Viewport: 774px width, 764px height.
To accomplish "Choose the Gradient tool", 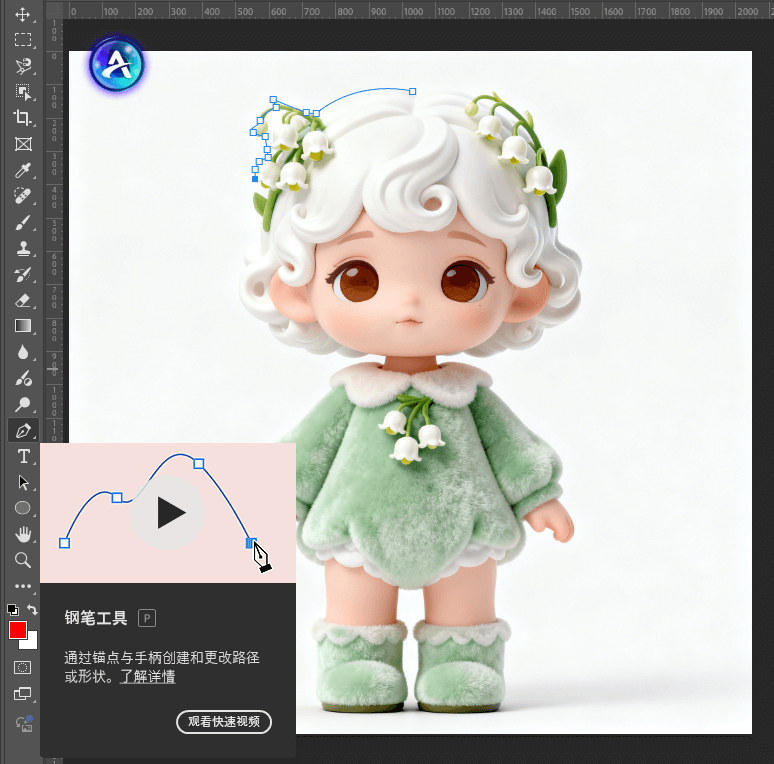I will [22, 326].
